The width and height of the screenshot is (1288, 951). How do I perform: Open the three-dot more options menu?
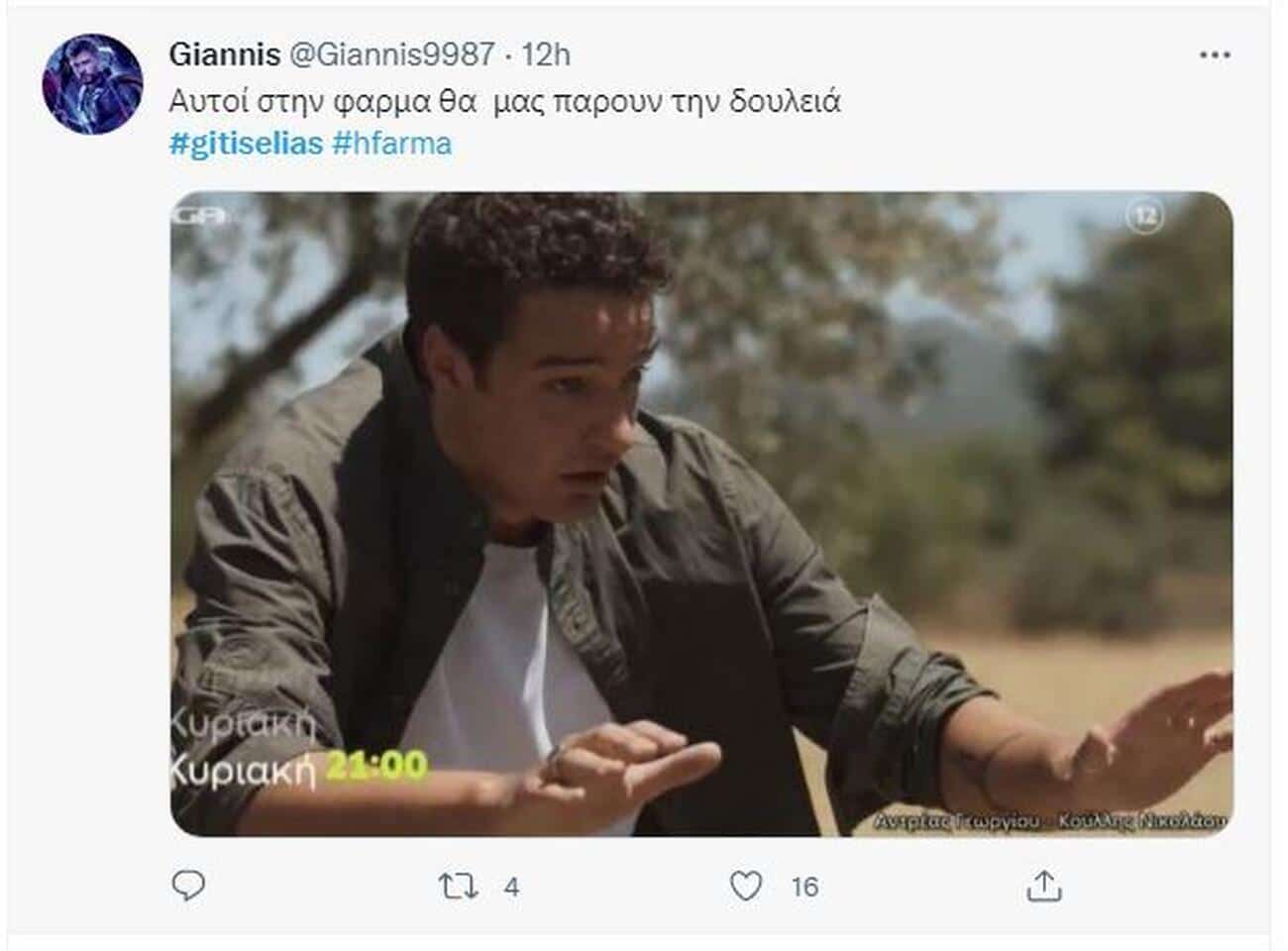(x=1215, y=54)
